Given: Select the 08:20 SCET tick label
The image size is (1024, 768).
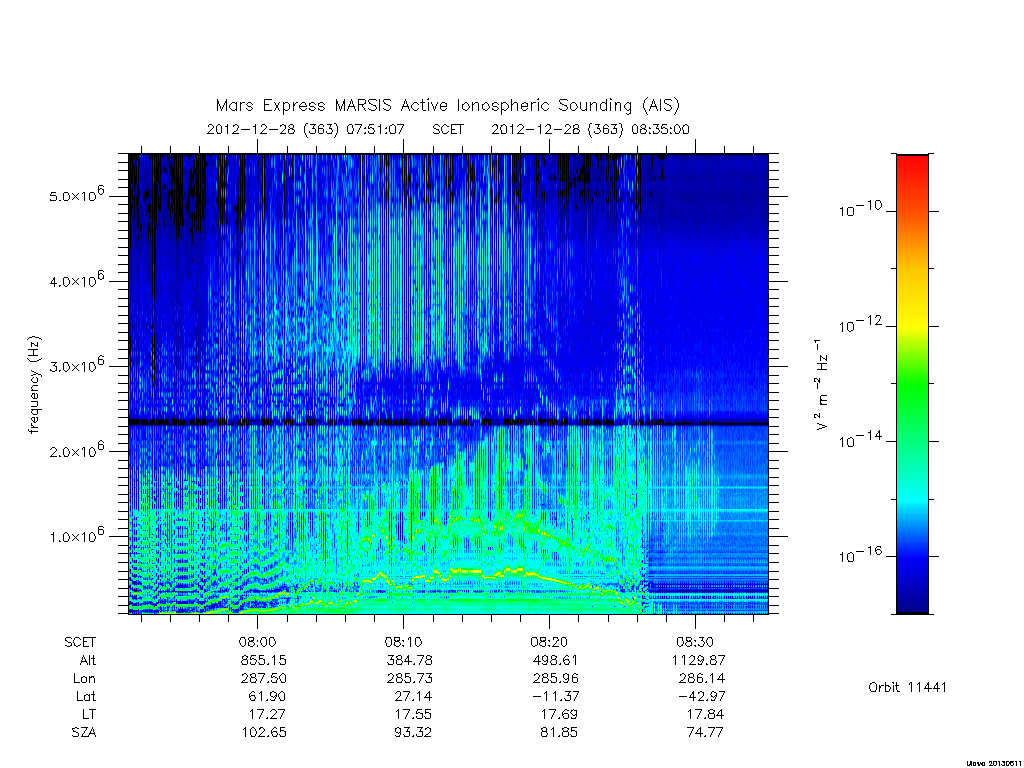Looking at the screenshot, I should 549,642.
